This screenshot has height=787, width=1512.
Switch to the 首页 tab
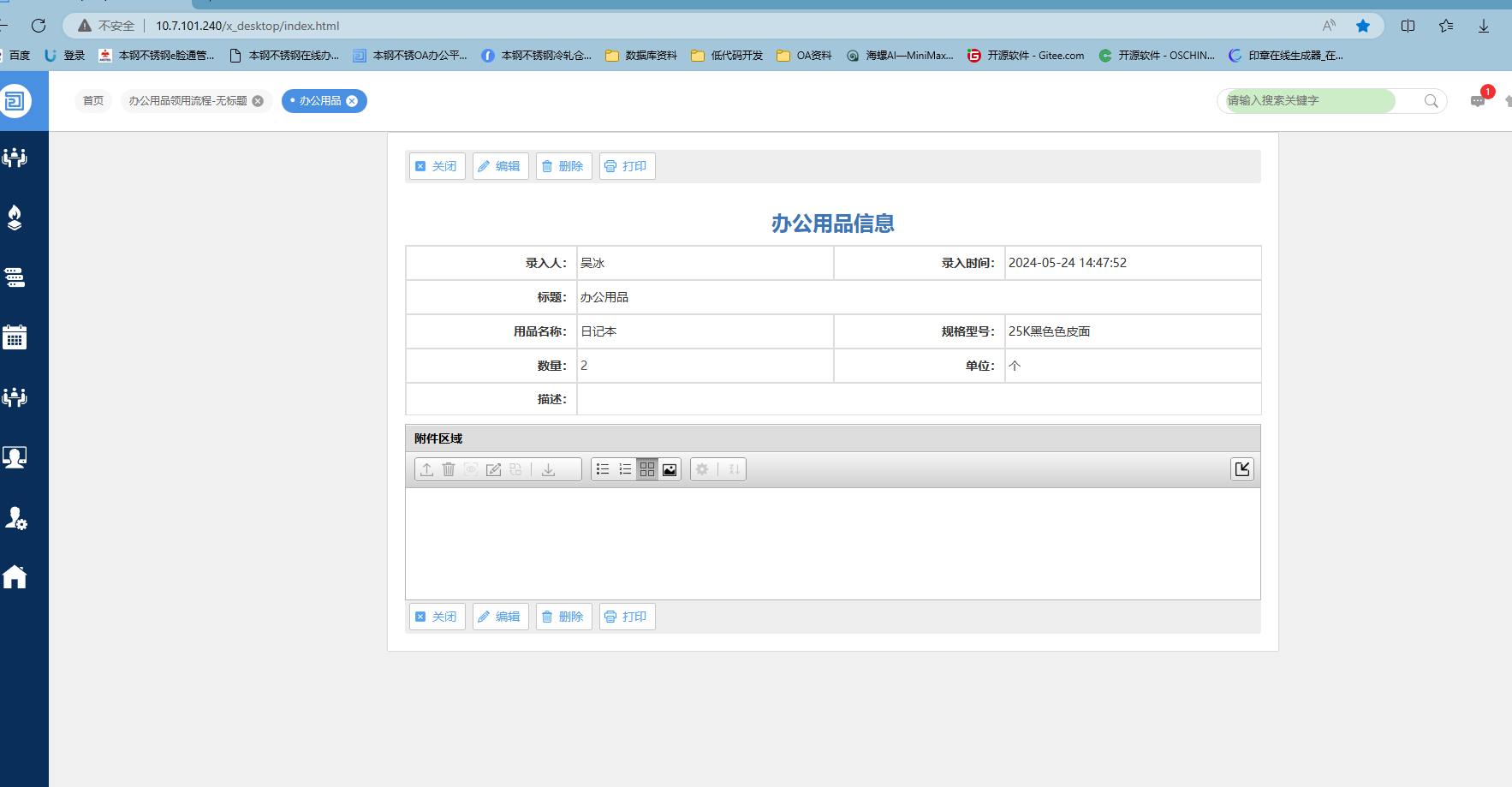tap(93, 101)
